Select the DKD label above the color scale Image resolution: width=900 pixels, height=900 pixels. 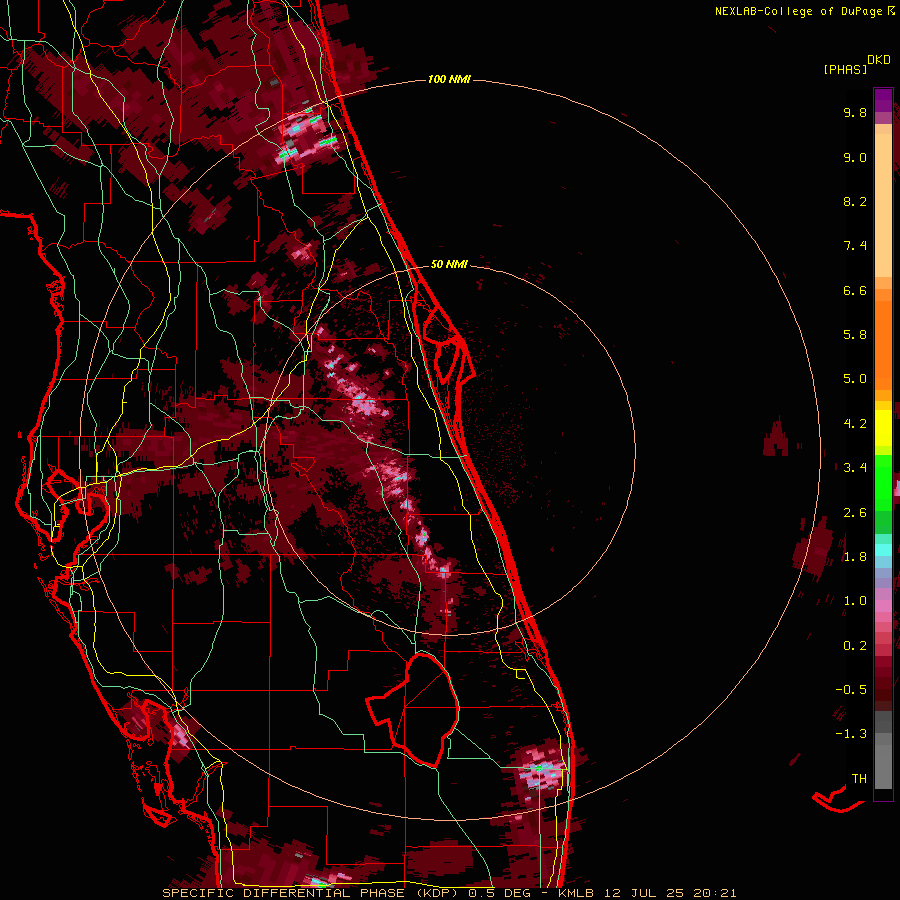(879, 60)
